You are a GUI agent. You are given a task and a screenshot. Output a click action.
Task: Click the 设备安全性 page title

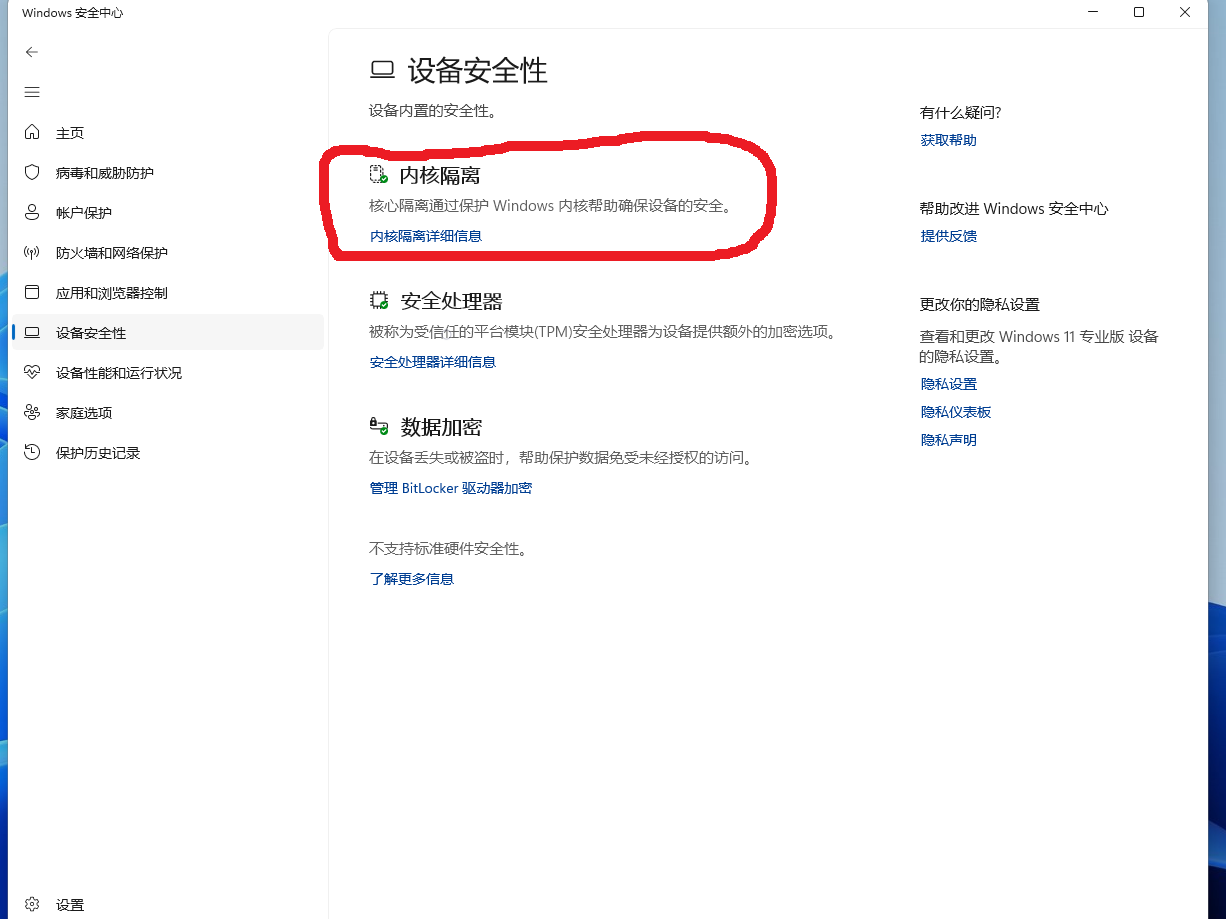[478, 70]
